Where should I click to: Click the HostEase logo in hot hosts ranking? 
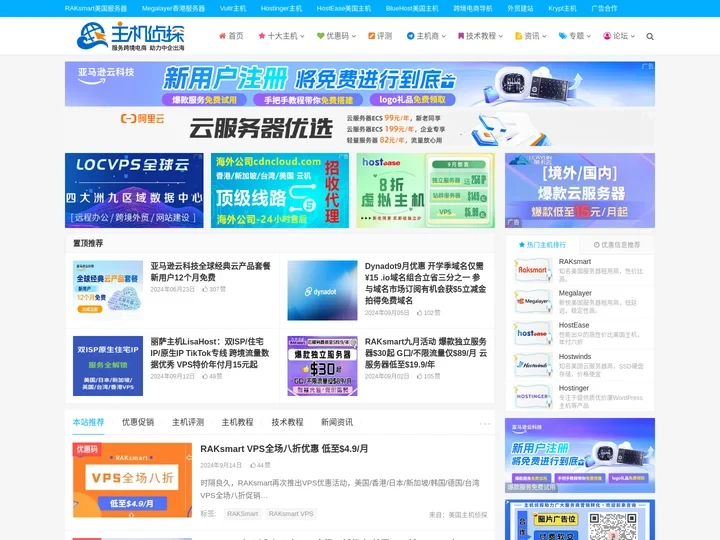click(x=533, y=333)
